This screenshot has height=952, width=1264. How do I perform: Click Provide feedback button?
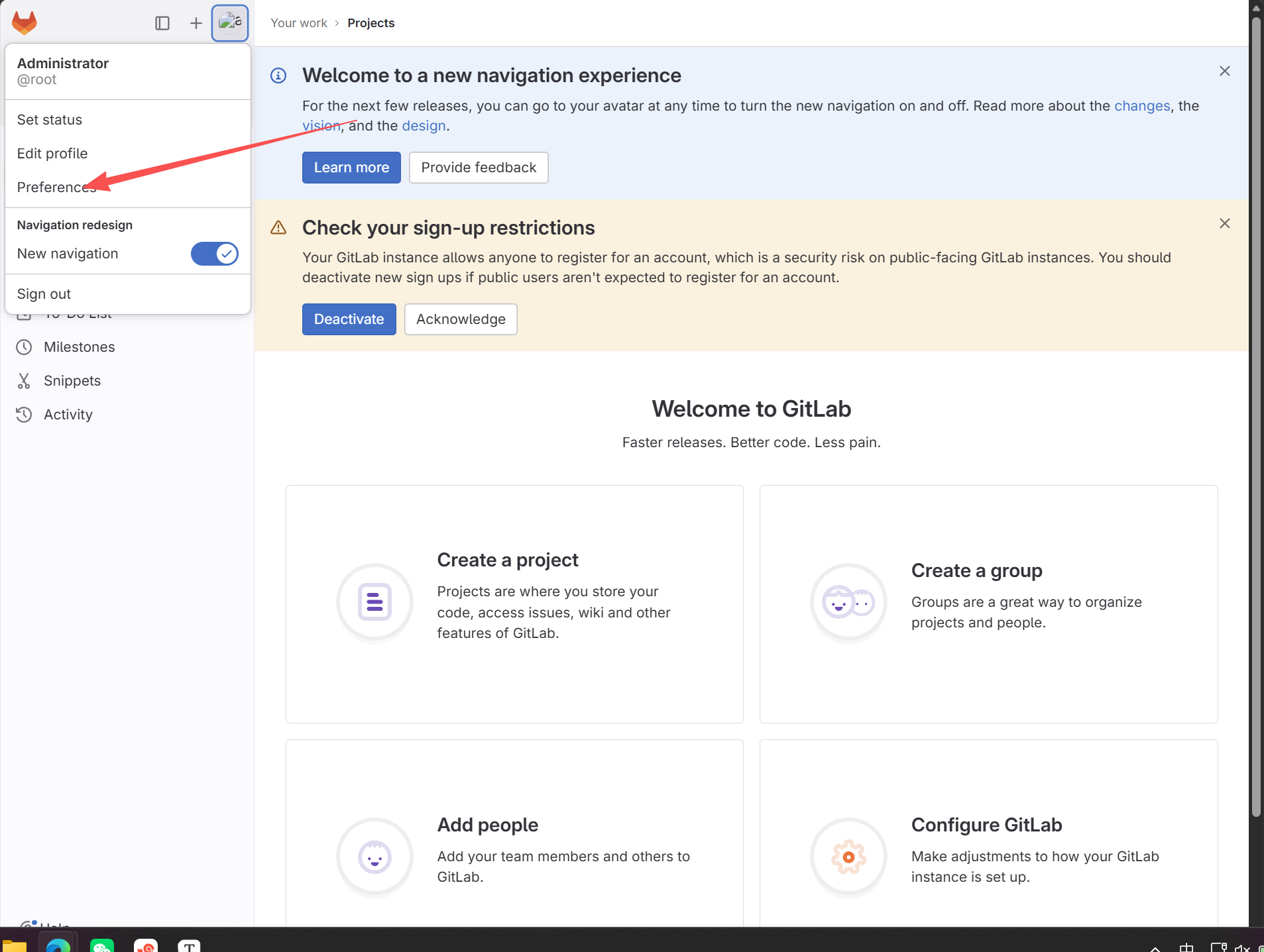pos(479,168)
